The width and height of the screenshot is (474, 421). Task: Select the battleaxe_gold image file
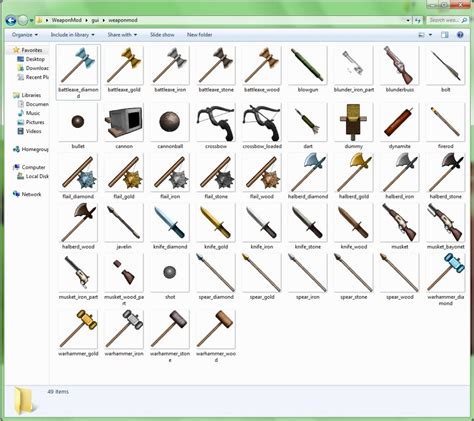(124, 69)
